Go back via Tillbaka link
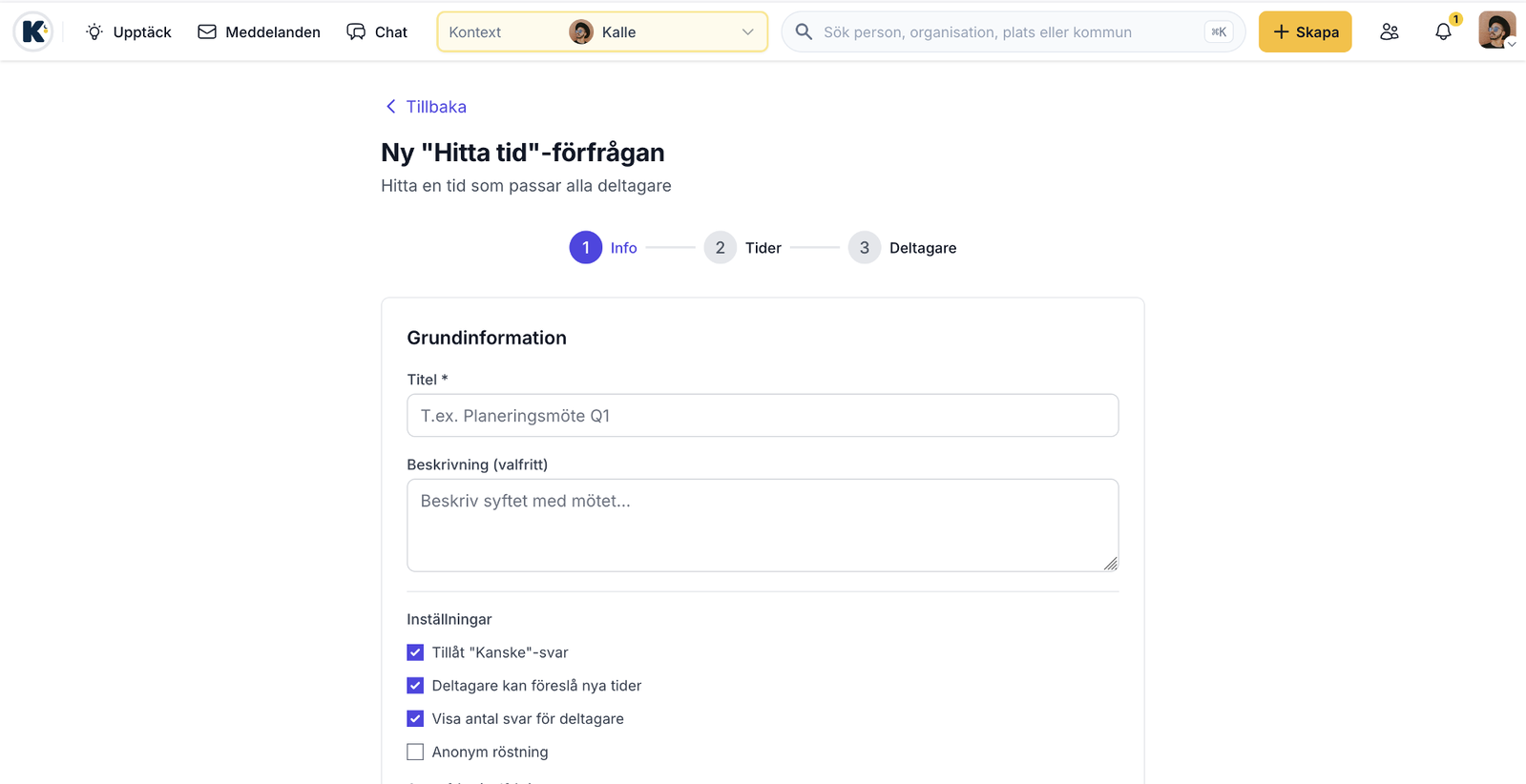This screenshot has height=784, width=1526. point(426,107)
